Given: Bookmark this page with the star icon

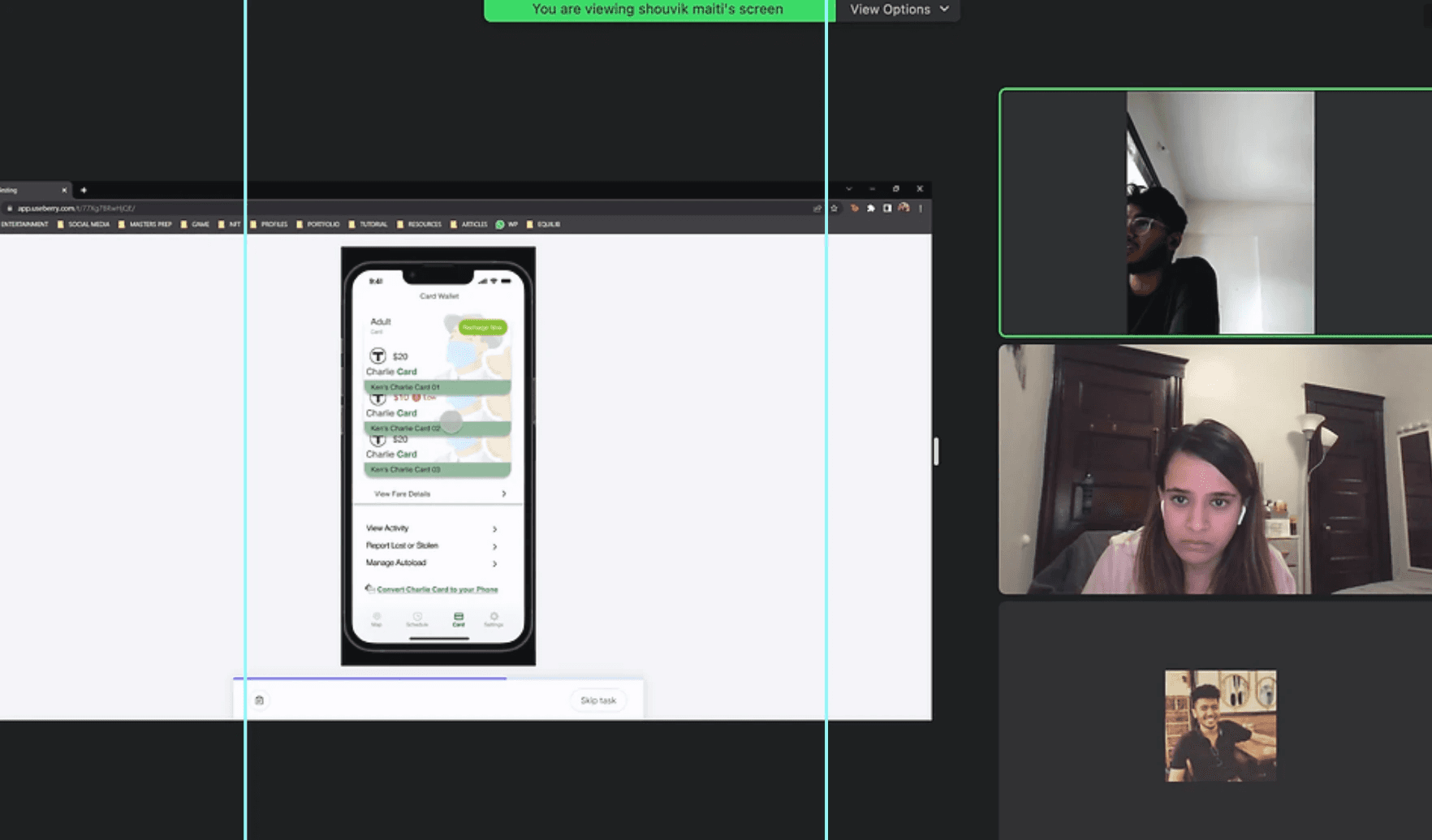Looking at the screenshot, I should tap(834, 209).
